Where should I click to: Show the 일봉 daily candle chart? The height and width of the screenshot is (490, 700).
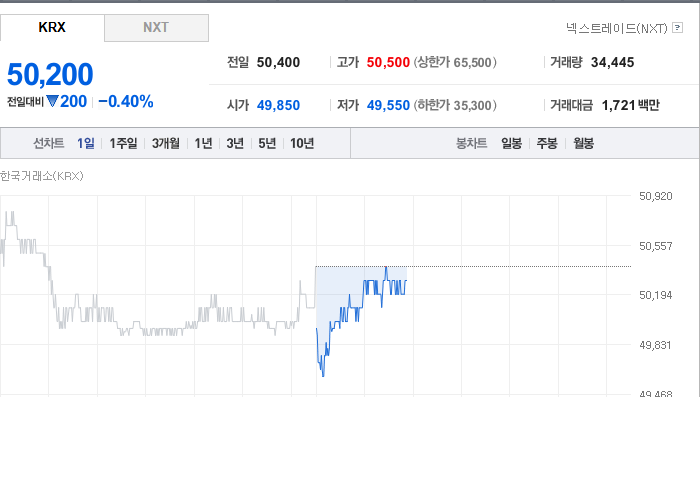coord(512,143)
